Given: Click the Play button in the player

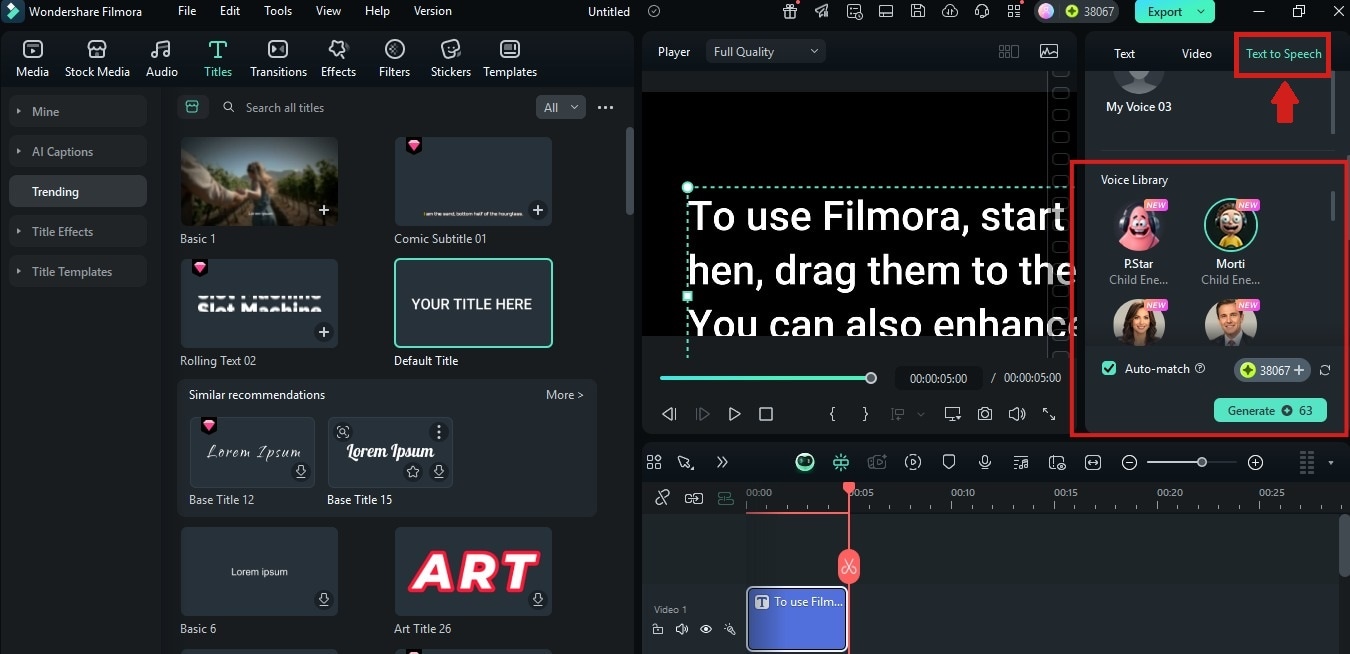Looking at the screenshot, I should (734, 414).
